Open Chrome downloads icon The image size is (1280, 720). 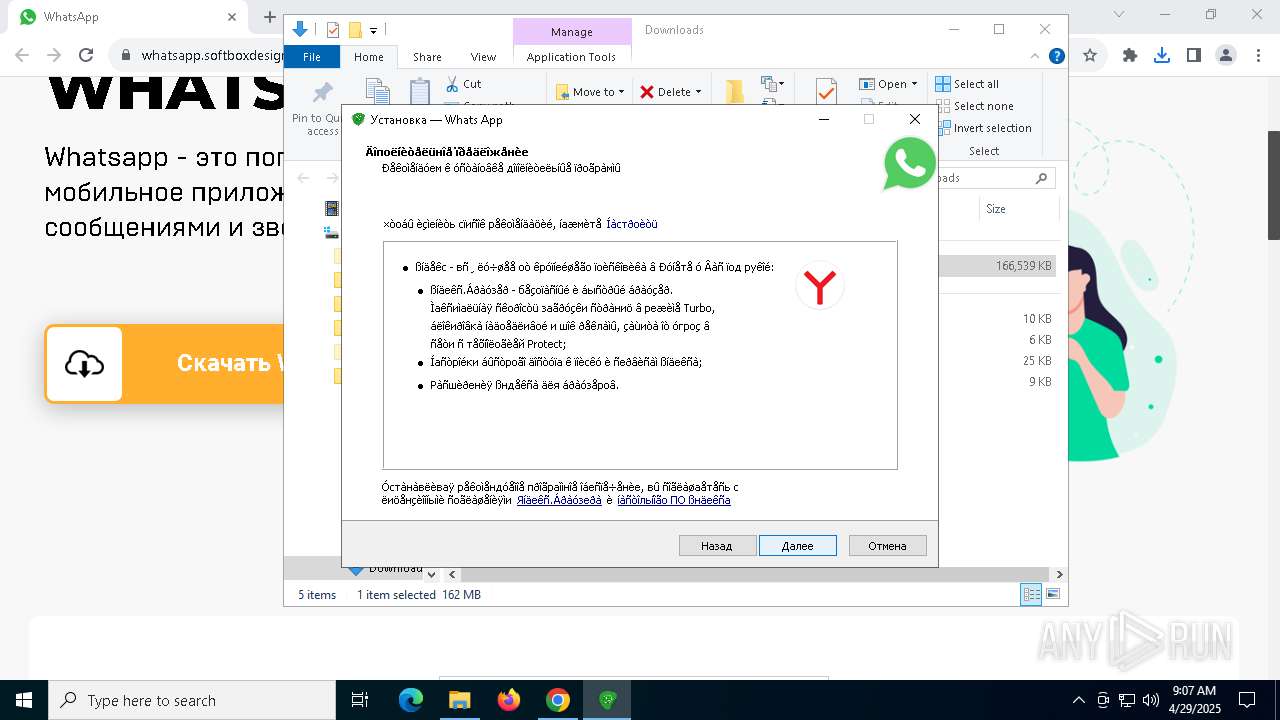point(1162,56)
